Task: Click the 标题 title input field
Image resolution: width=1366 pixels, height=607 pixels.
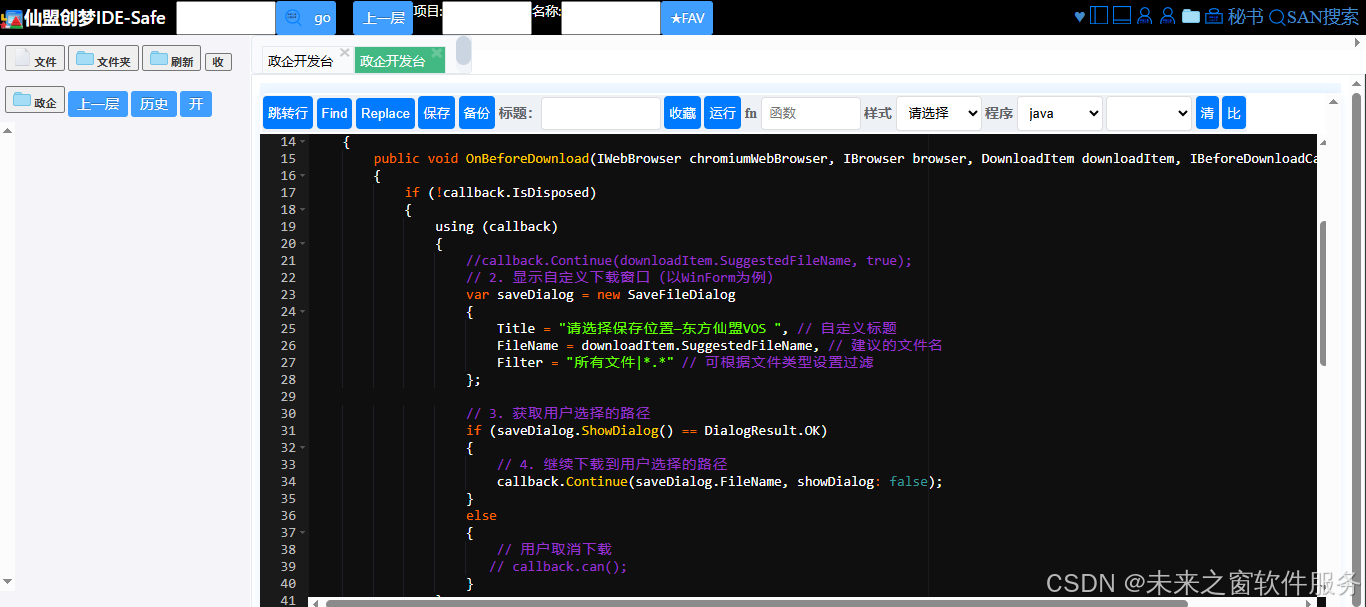Action: point(601,113)
